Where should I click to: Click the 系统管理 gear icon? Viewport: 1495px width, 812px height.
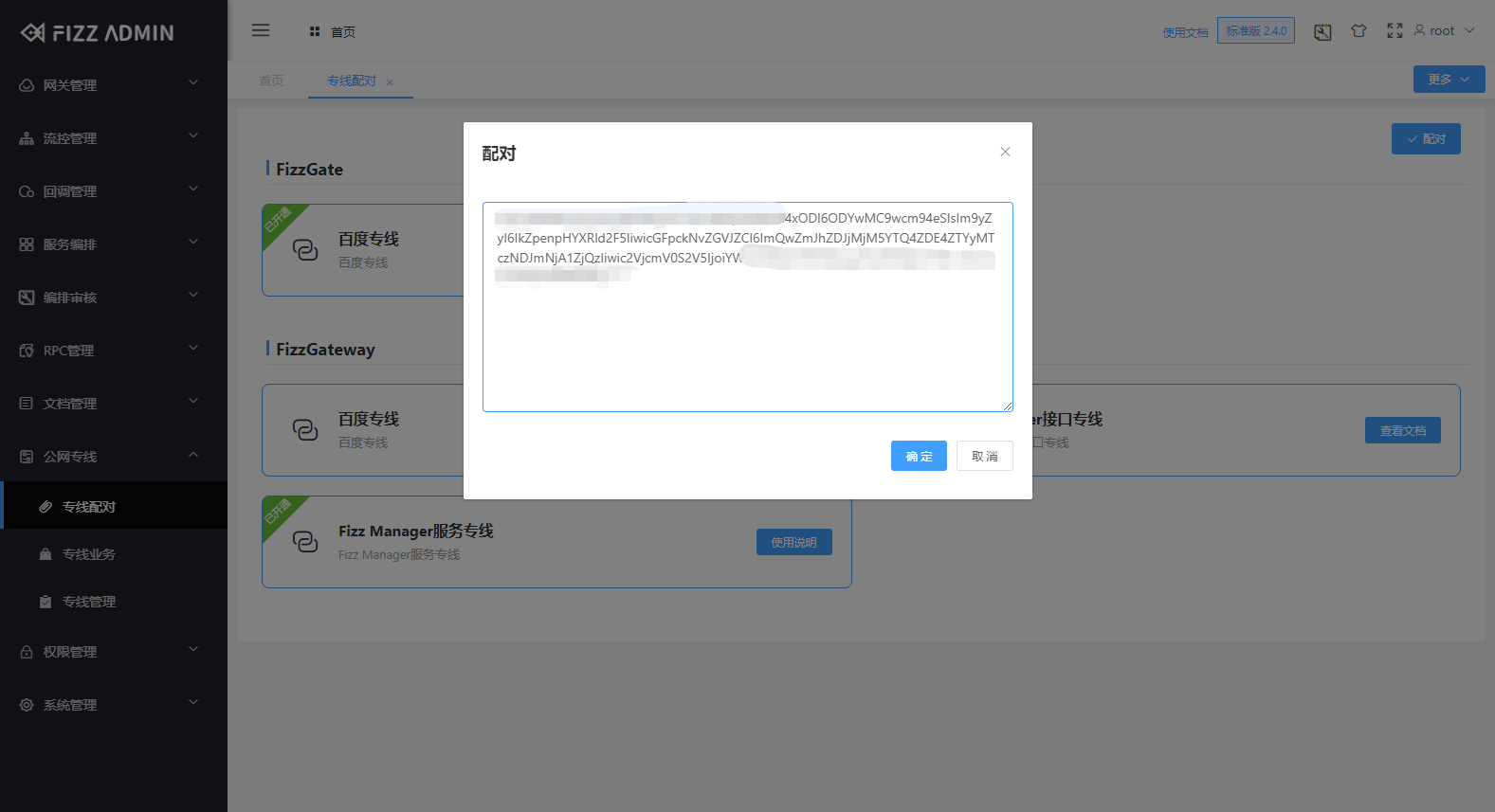(x=27, y=705)
